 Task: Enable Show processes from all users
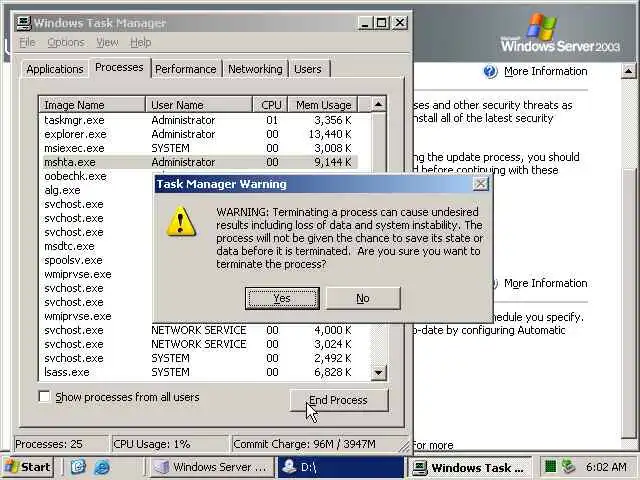point(44,397)
